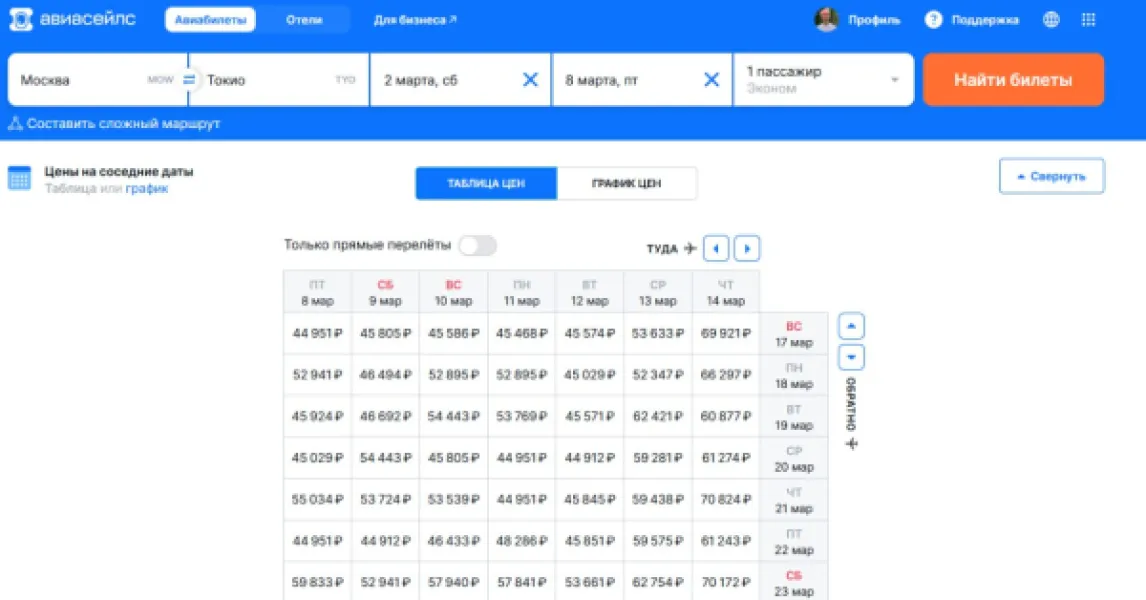Switch to the Отели tab
Screen dimensions: 1146x600
[304, 20]
